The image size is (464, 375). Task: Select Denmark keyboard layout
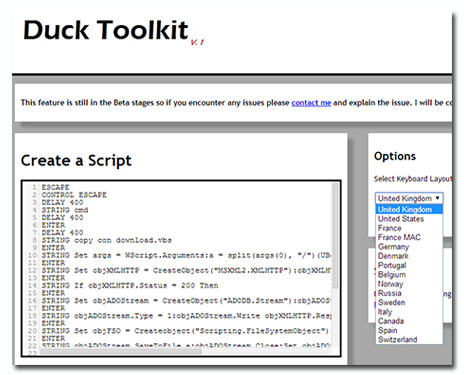coord(409,256)
